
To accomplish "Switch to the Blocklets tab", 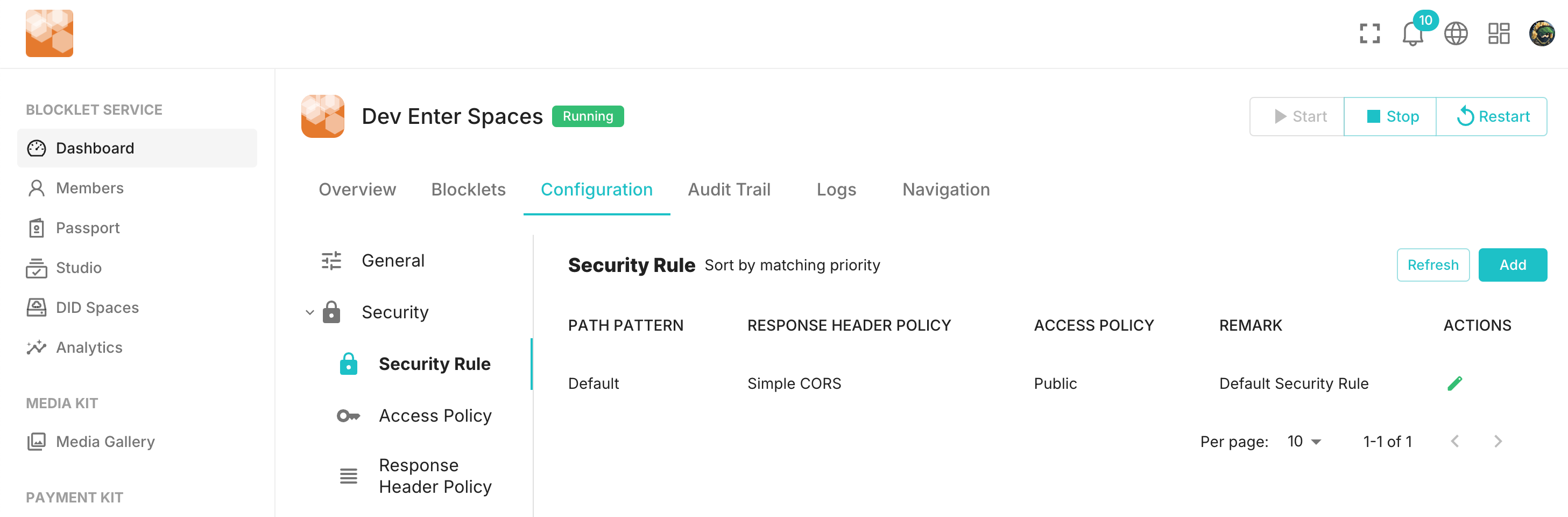I will coord(468,190).
